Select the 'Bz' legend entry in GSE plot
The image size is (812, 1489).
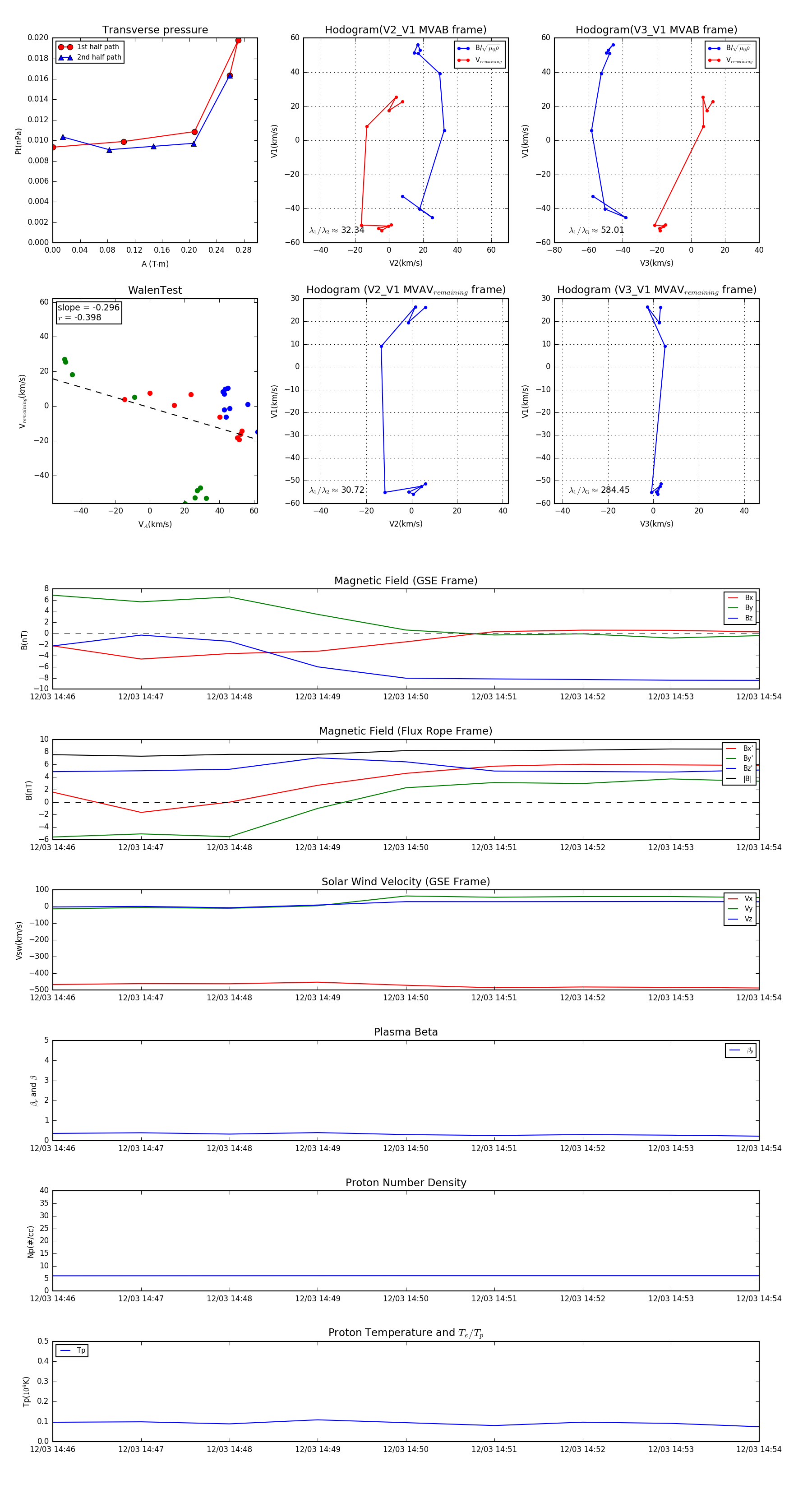point(740,618)
